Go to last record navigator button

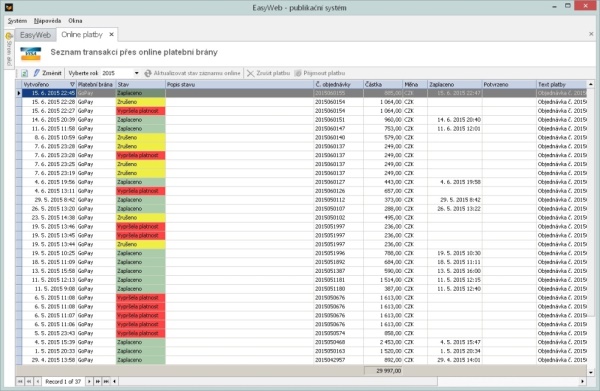pos(106,381)
